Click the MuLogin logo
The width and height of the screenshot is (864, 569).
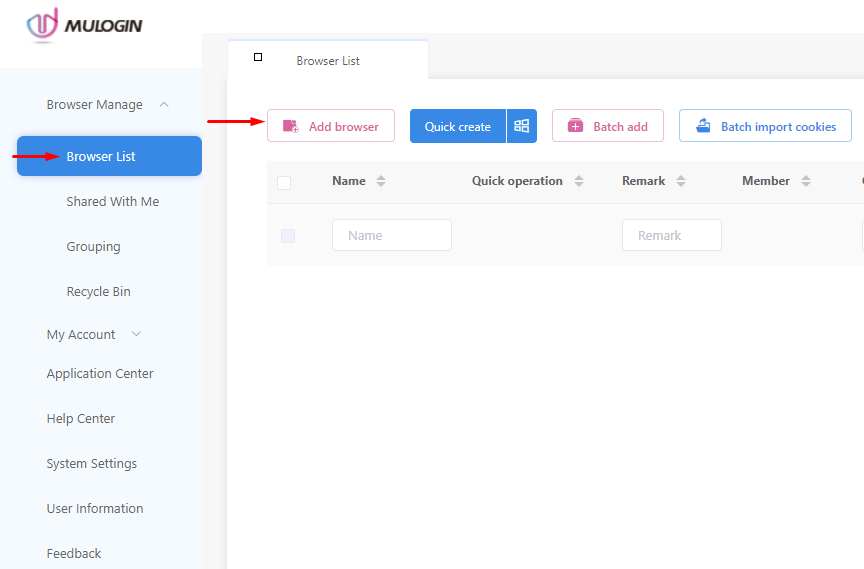tap(84, 25)
